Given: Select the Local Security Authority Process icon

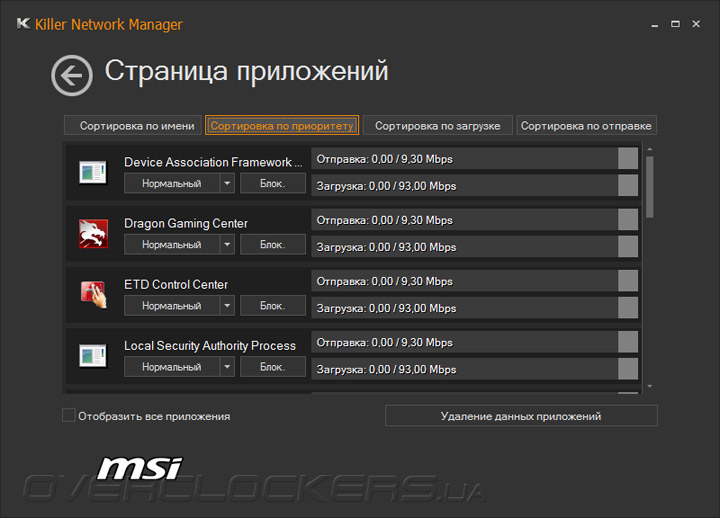Looking at the screenshot, I should (93, 355).
